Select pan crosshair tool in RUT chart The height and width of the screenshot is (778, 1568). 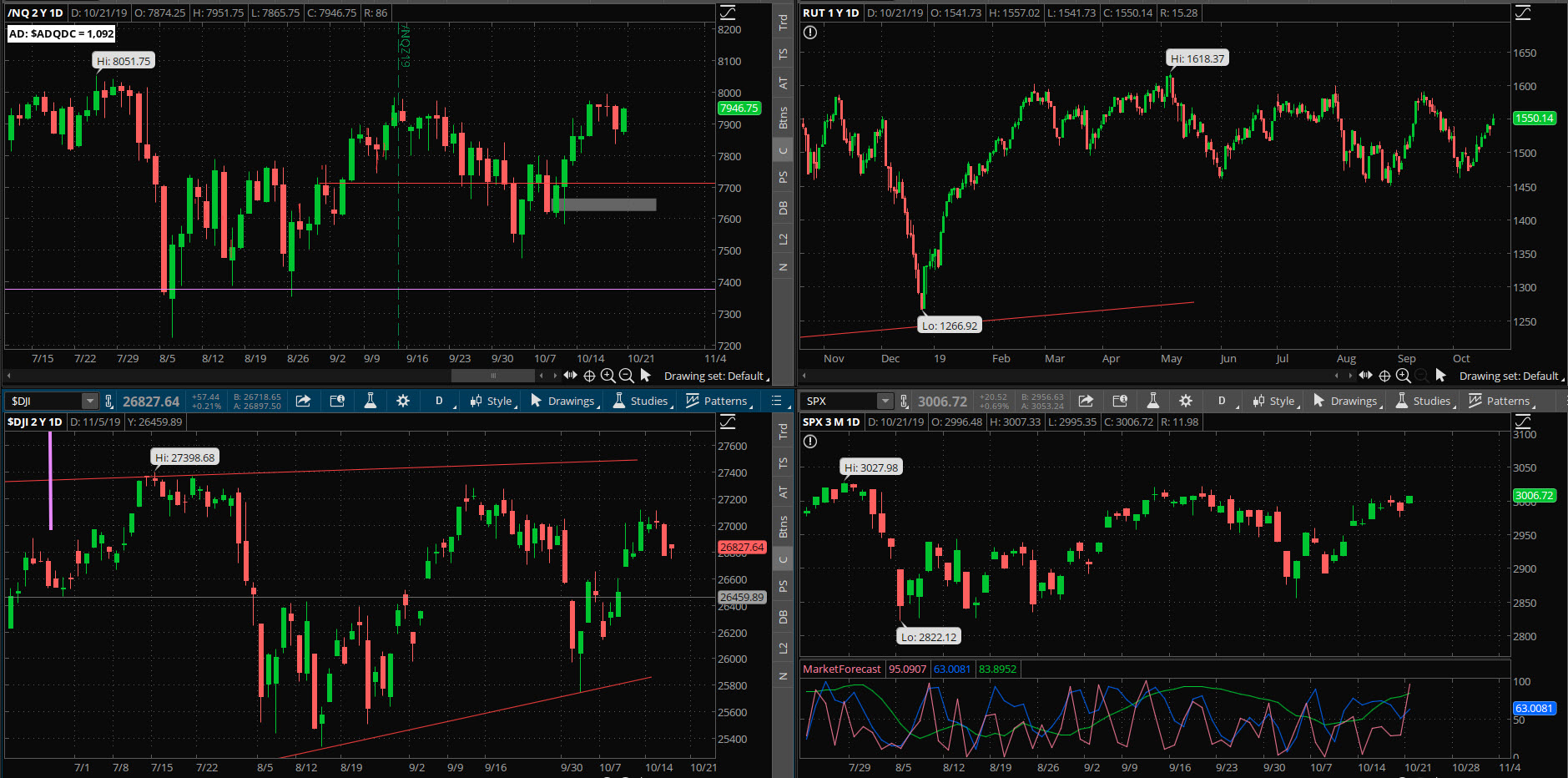click(x=1384, y=376)
